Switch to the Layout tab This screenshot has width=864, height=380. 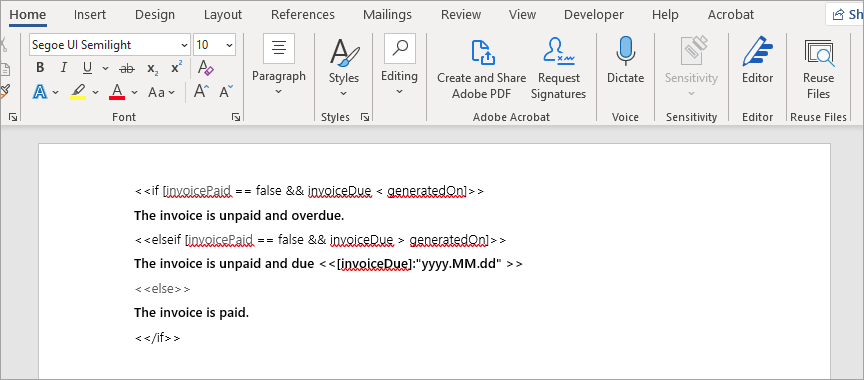(223, 14)
